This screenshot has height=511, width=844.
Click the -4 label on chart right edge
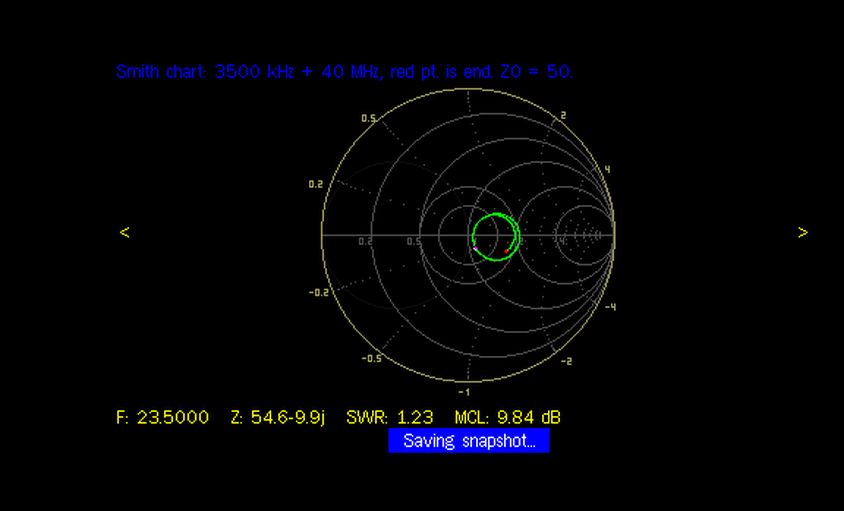tap(609, 306)
